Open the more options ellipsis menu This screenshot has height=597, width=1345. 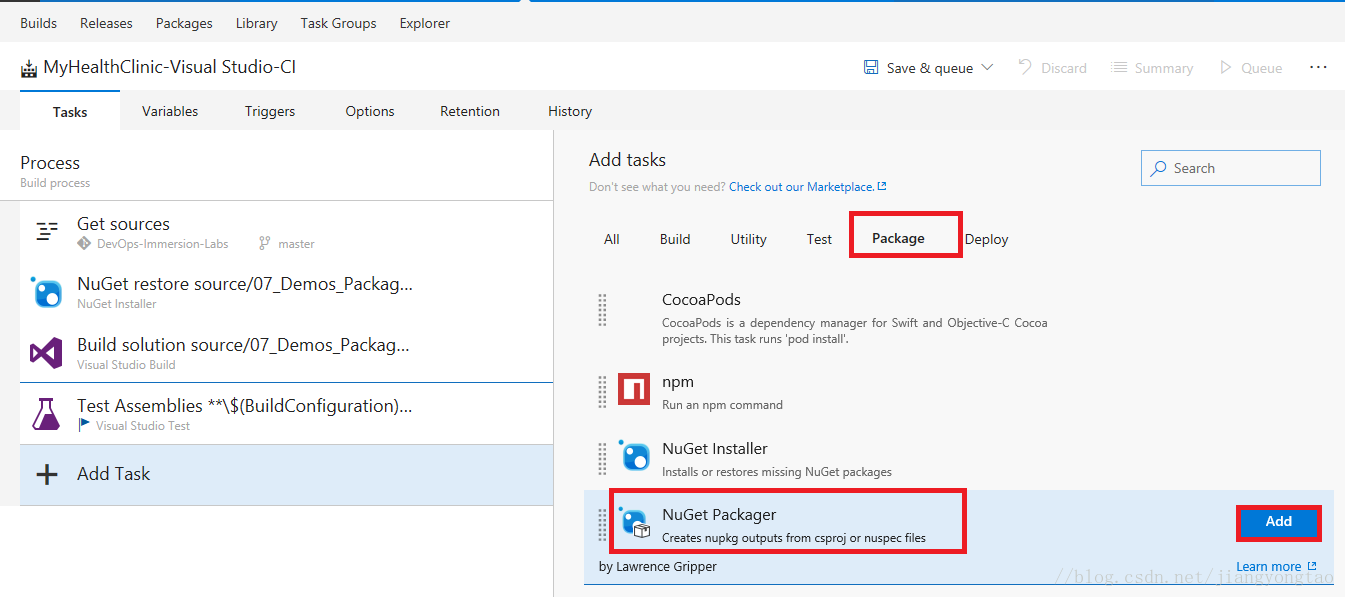pos(1318,67)
